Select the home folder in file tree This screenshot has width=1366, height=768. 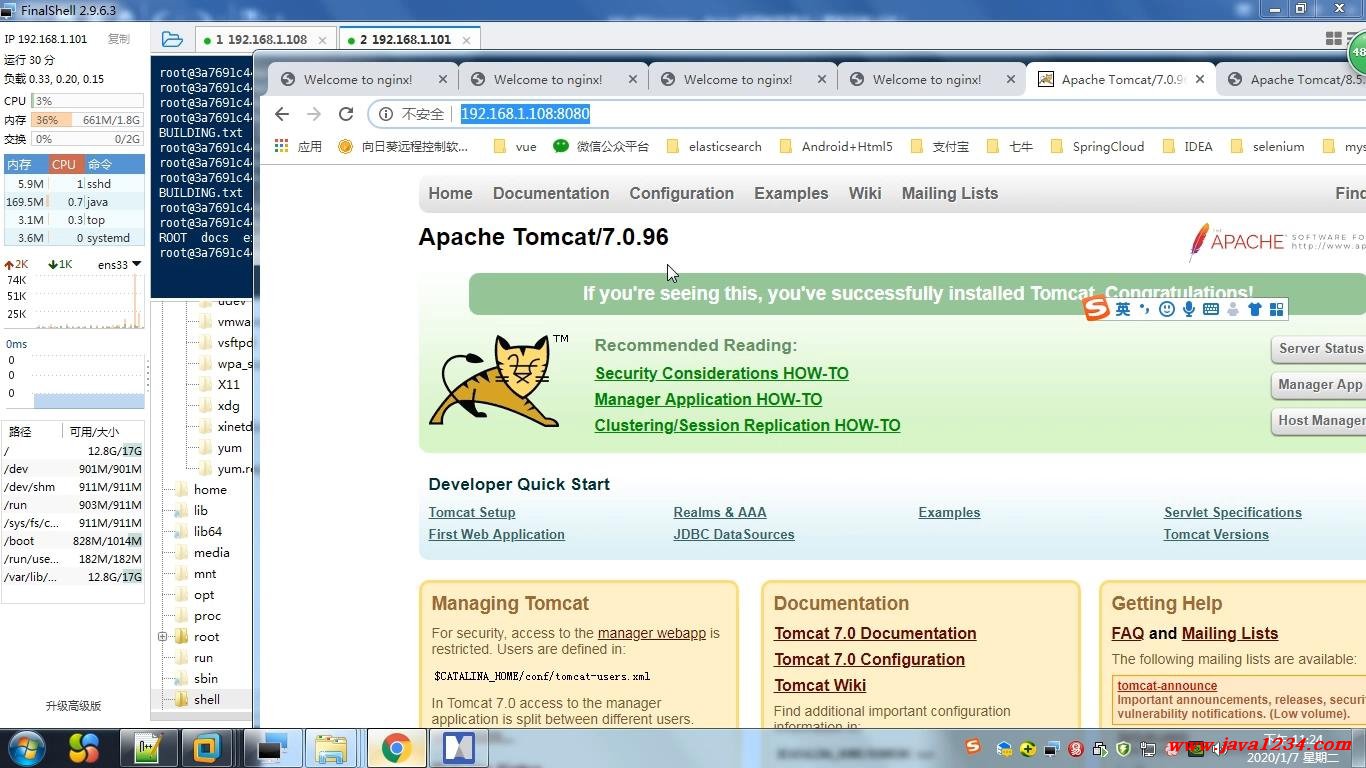pyautogui.click(x=210, y=490)
